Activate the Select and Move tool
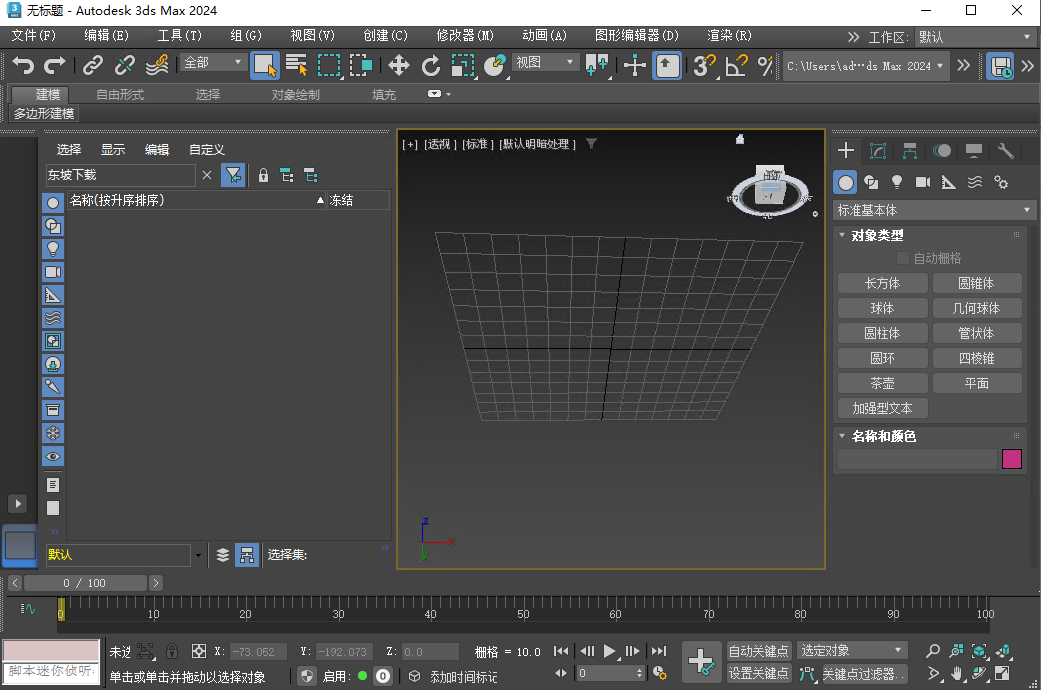 coord(398,66)
